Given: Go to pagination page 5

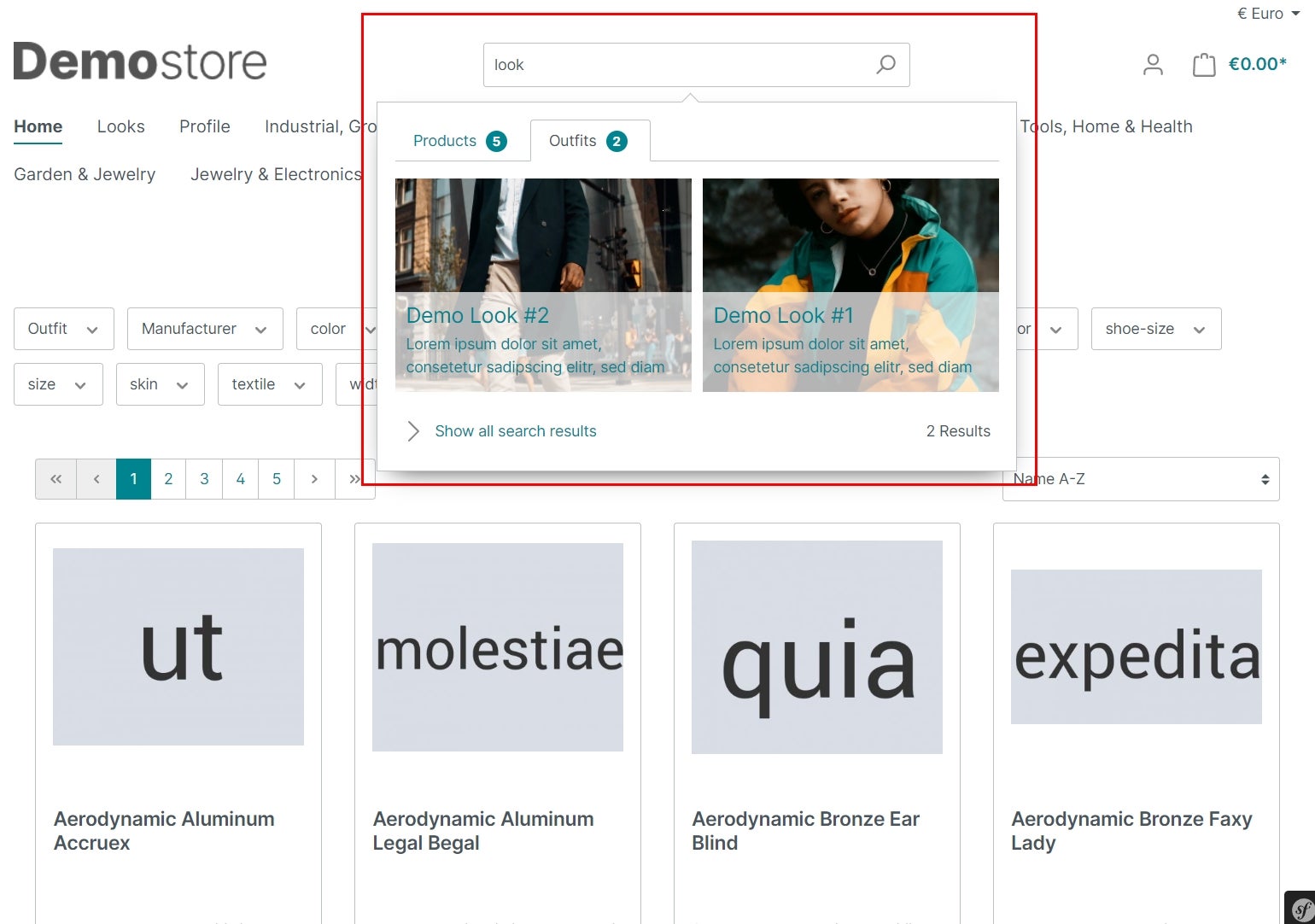Looking at the screenshot, I should tap(277, 479).
